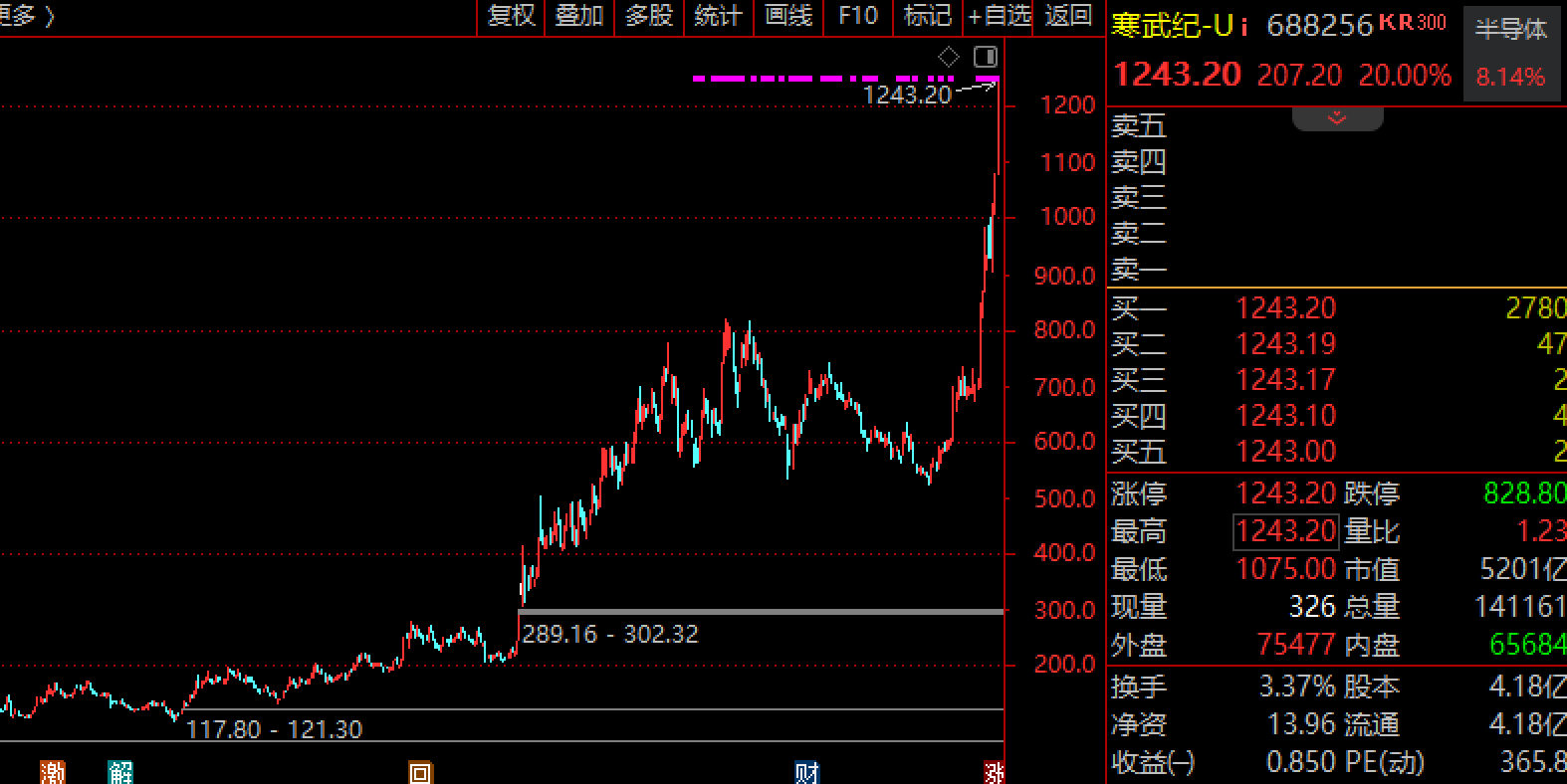
Task: Click the sector change 8.14%
Action: click(x=1510, y=78)
